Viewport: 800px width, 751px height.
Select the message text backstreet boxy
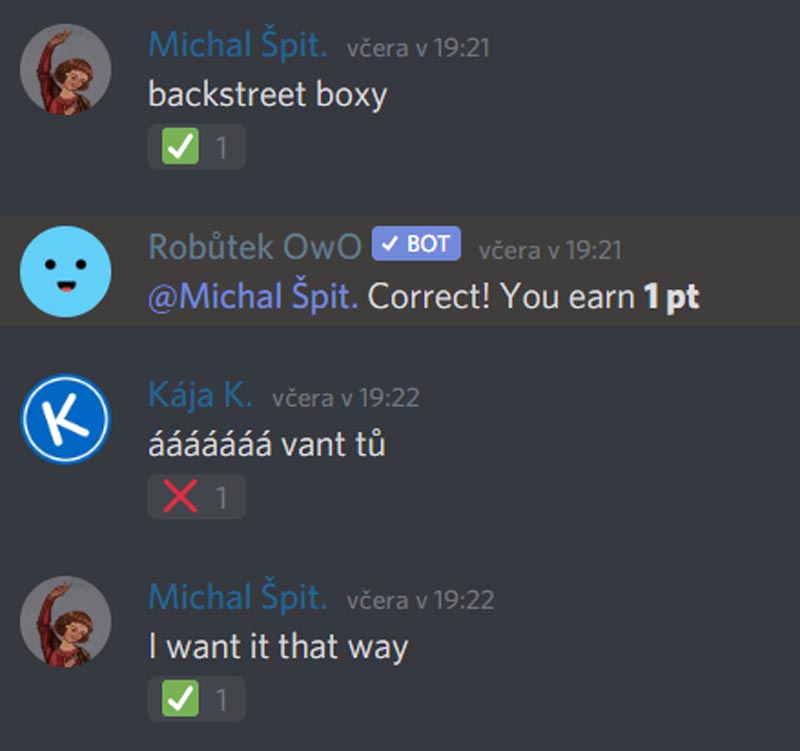point(268,95)
